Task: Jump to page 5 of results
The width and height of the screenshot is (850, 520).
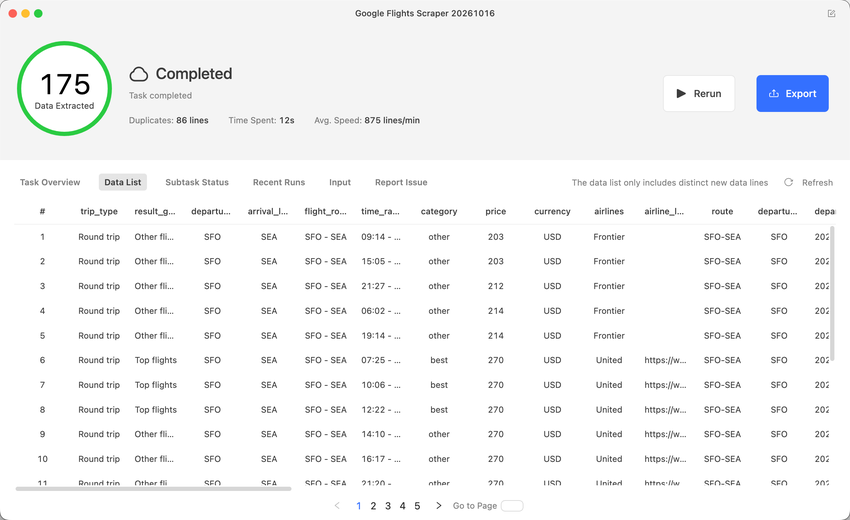Action: click(x=417, y=506)
